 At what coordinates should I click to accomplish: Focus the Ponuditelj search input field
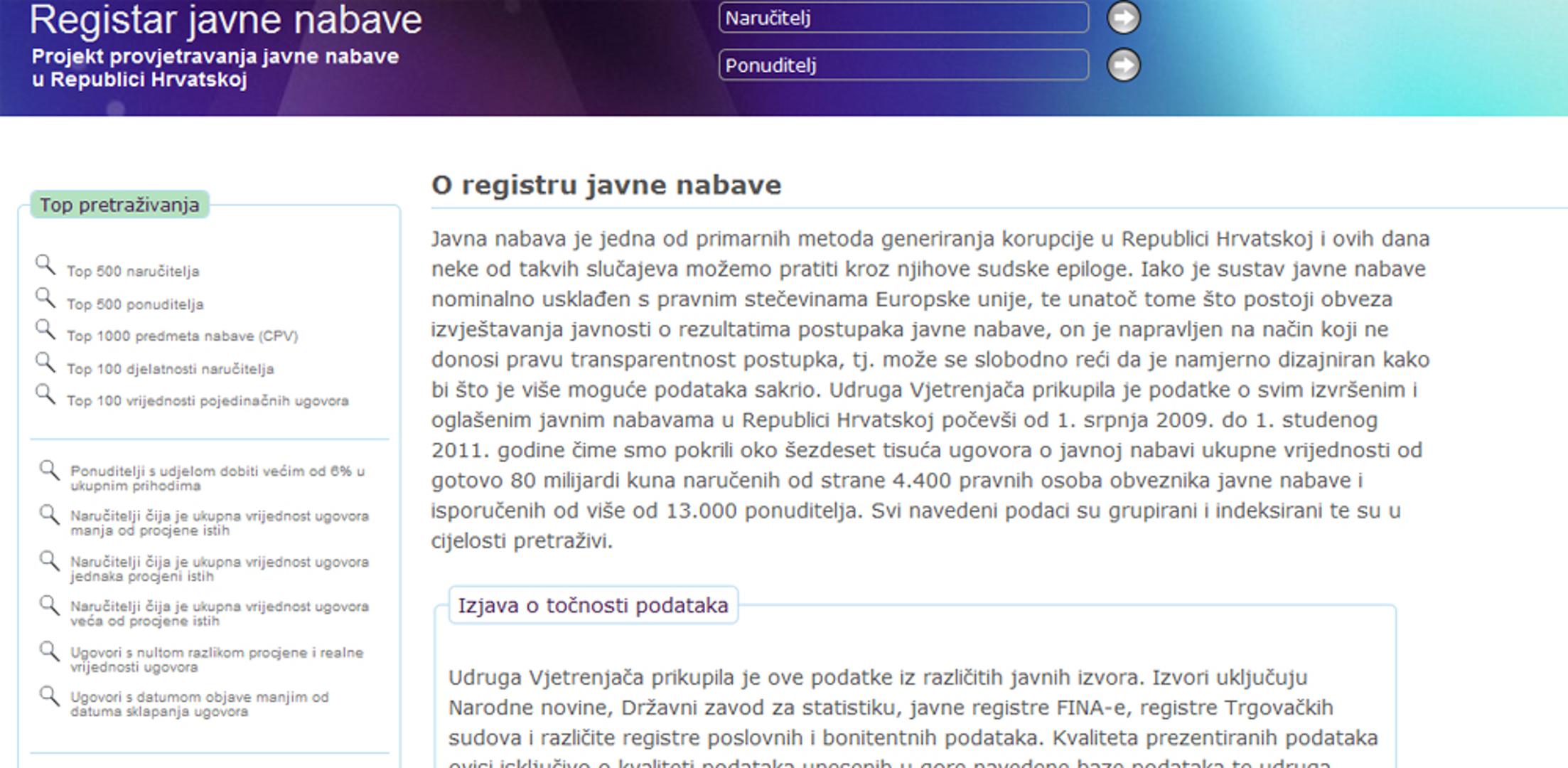(x=903, y=65)
